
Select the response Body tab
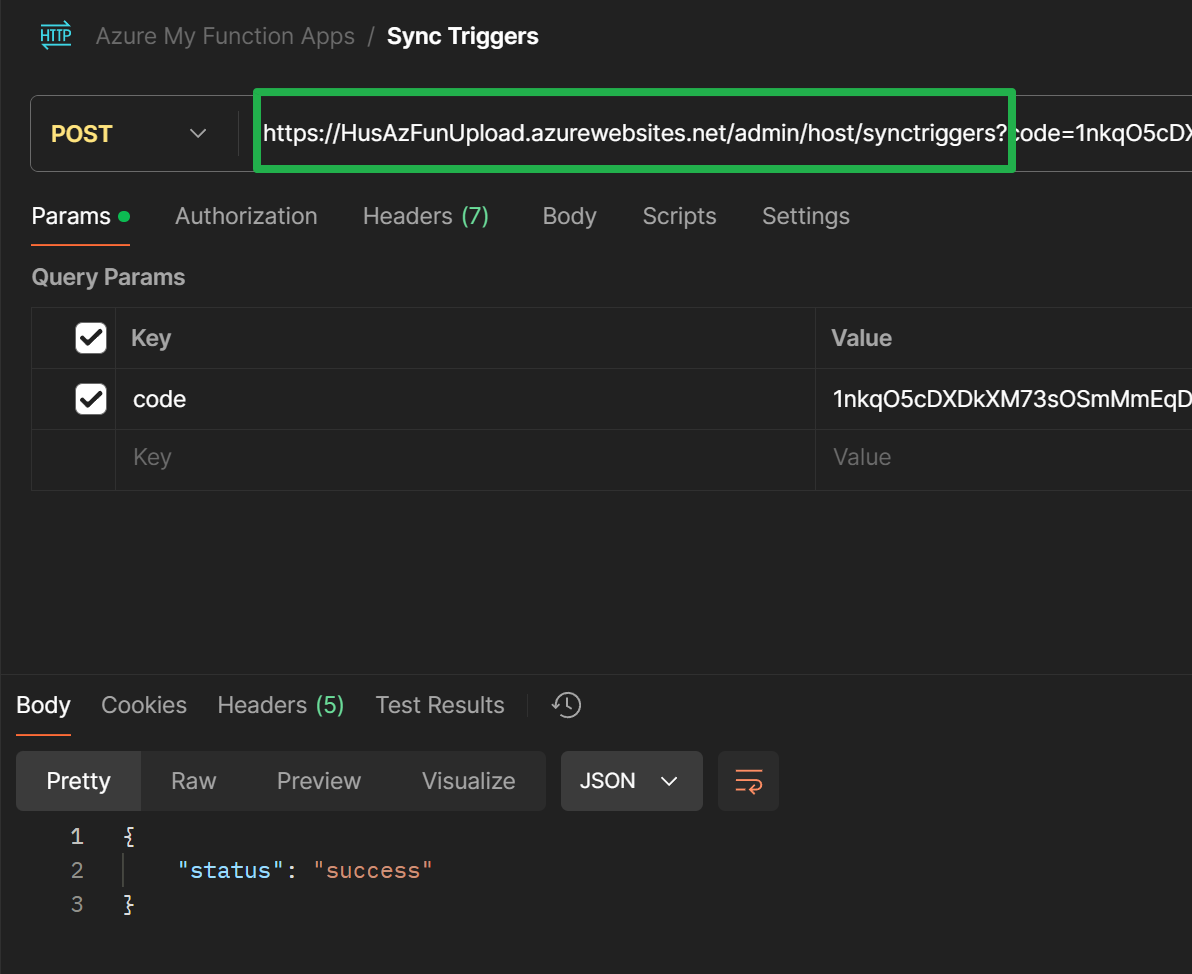43,705
